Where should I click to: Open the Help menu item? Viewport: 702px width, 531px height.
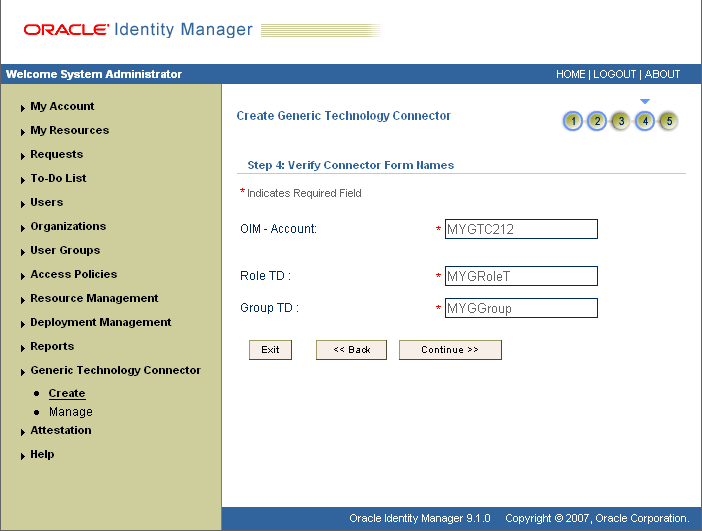(42, 454)
